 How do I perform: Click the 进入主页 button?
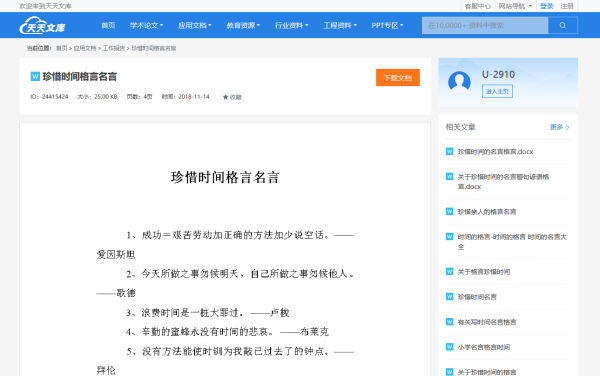pyautogui.click(x=497, y=91)
